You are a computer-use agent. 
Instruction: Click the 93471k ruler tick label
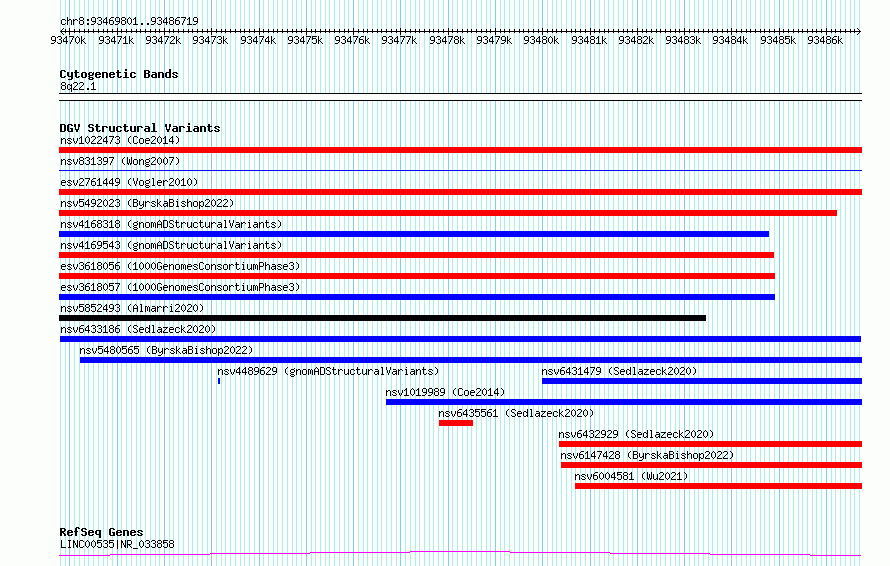tap(116, 40)
